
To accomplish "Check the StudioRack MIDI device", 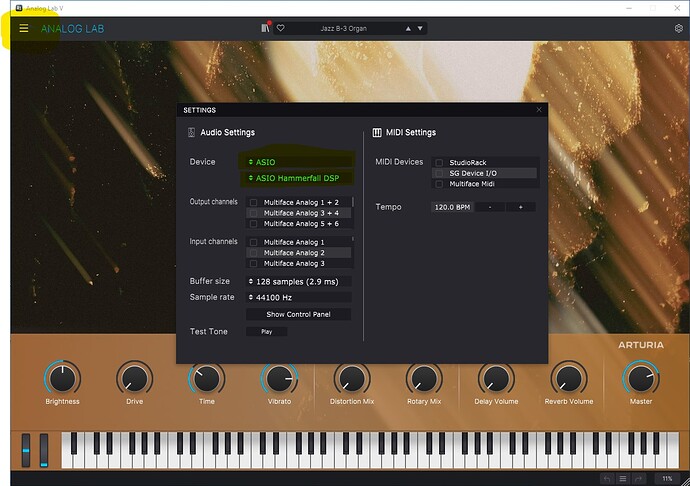I will click(x=439, y=162).
